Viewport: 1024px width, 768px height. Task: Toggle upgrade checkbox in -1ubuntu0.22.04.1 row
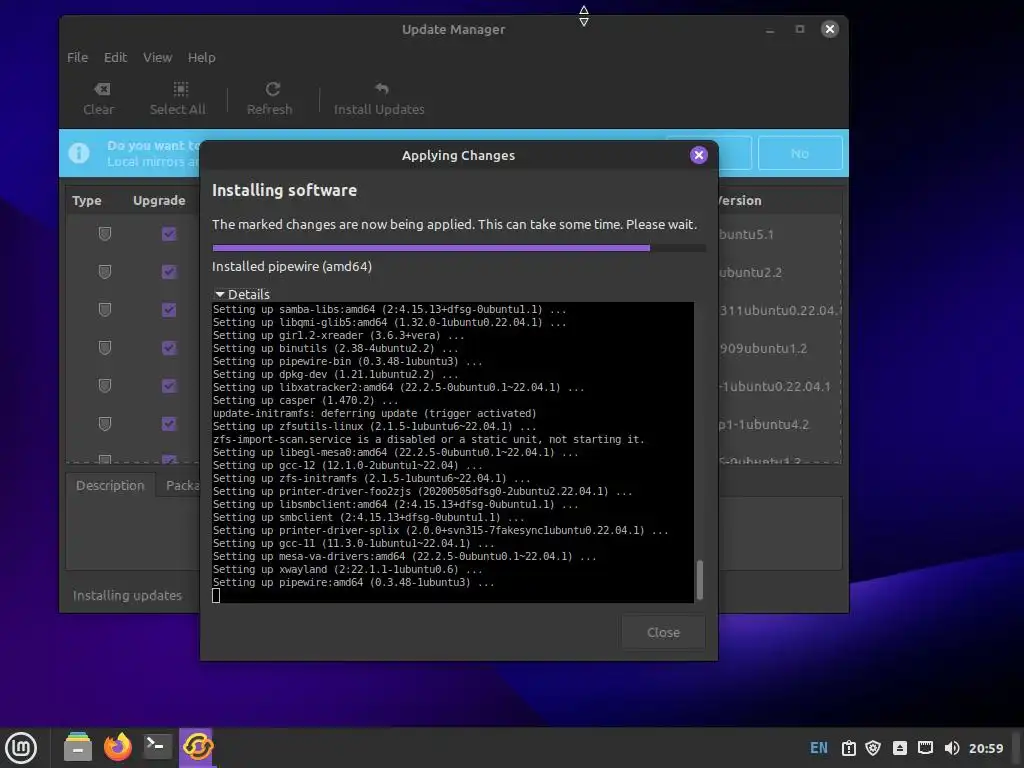click(x=169, y=386)
